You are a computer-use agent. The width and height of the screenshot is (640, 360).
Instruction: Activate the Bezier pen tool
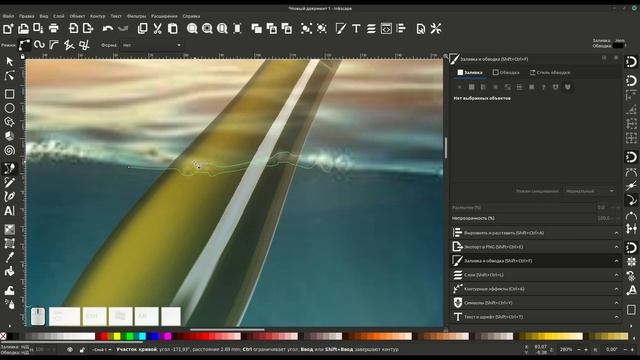pos(9,168)
